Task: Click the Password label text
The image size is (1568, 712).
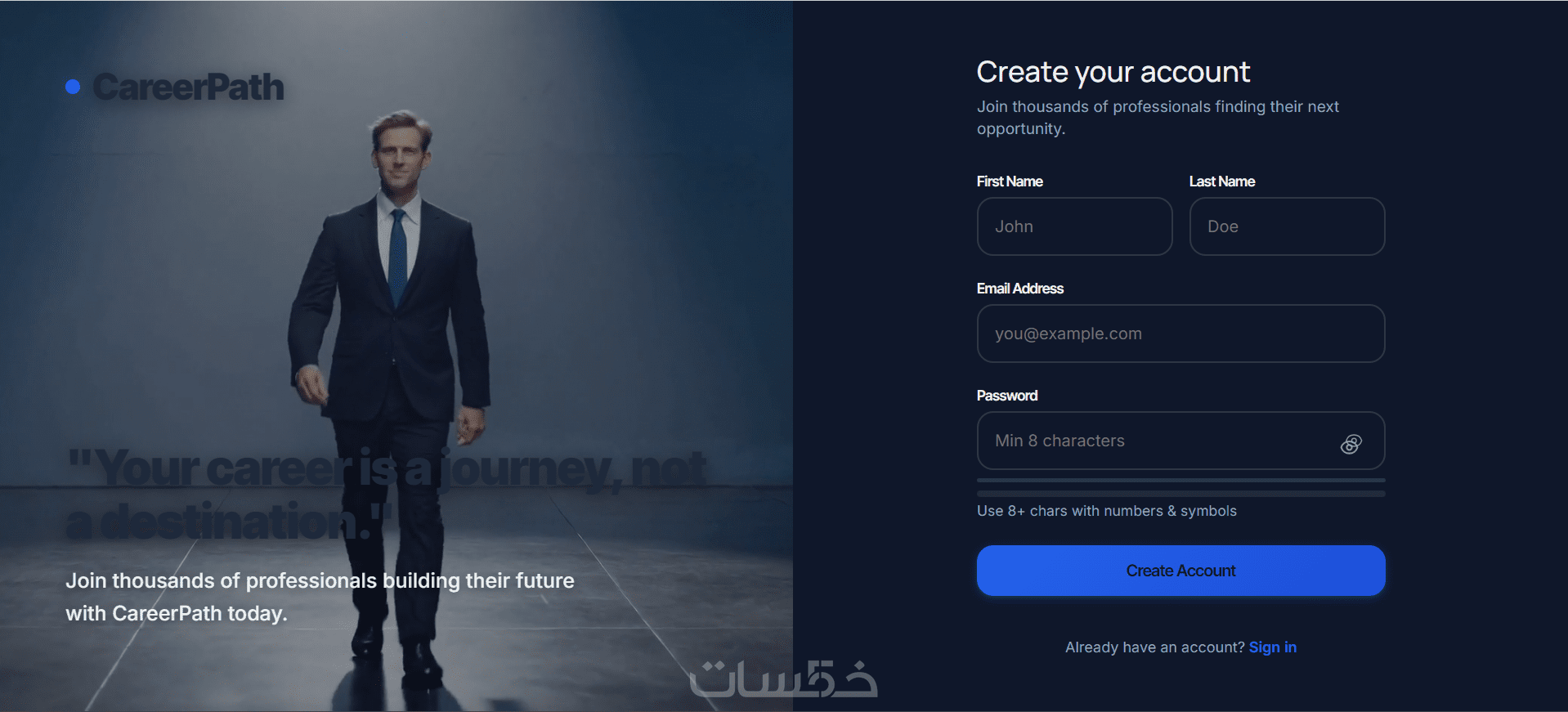Action: tap(1006, 396)
